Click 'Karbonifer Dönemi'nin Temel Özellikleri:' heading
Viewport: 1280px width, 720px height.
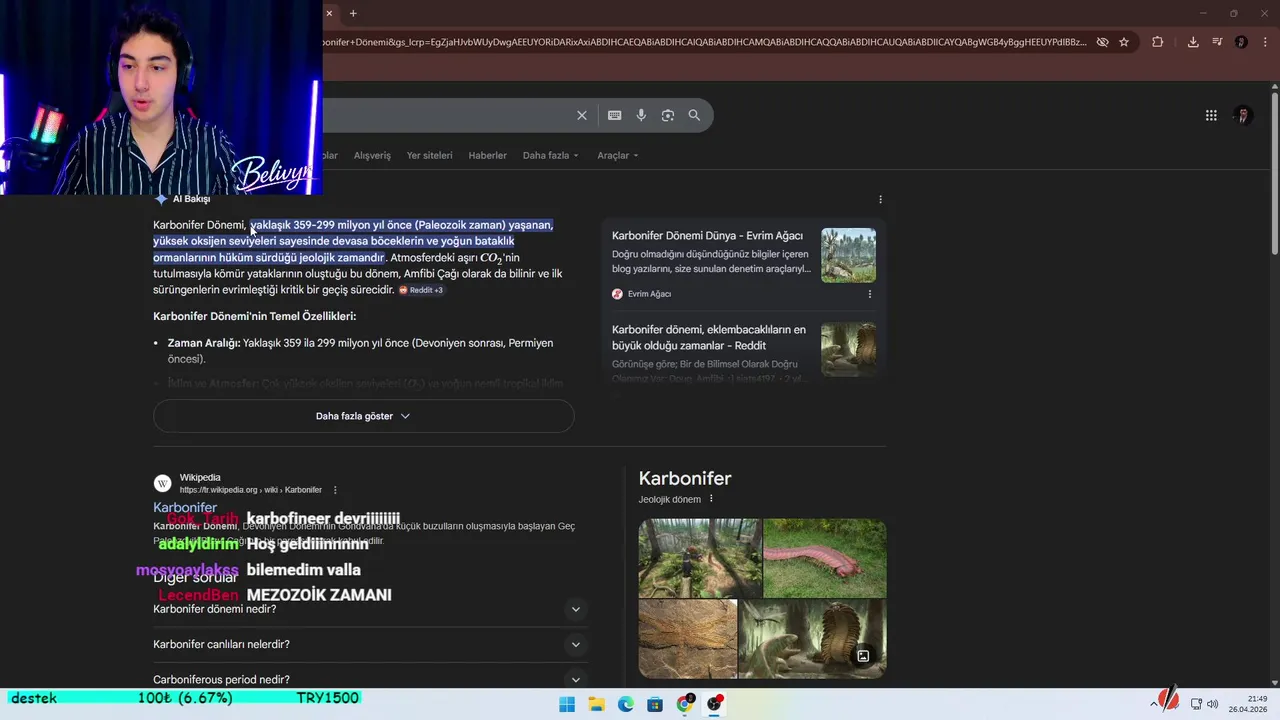(254, 316)
